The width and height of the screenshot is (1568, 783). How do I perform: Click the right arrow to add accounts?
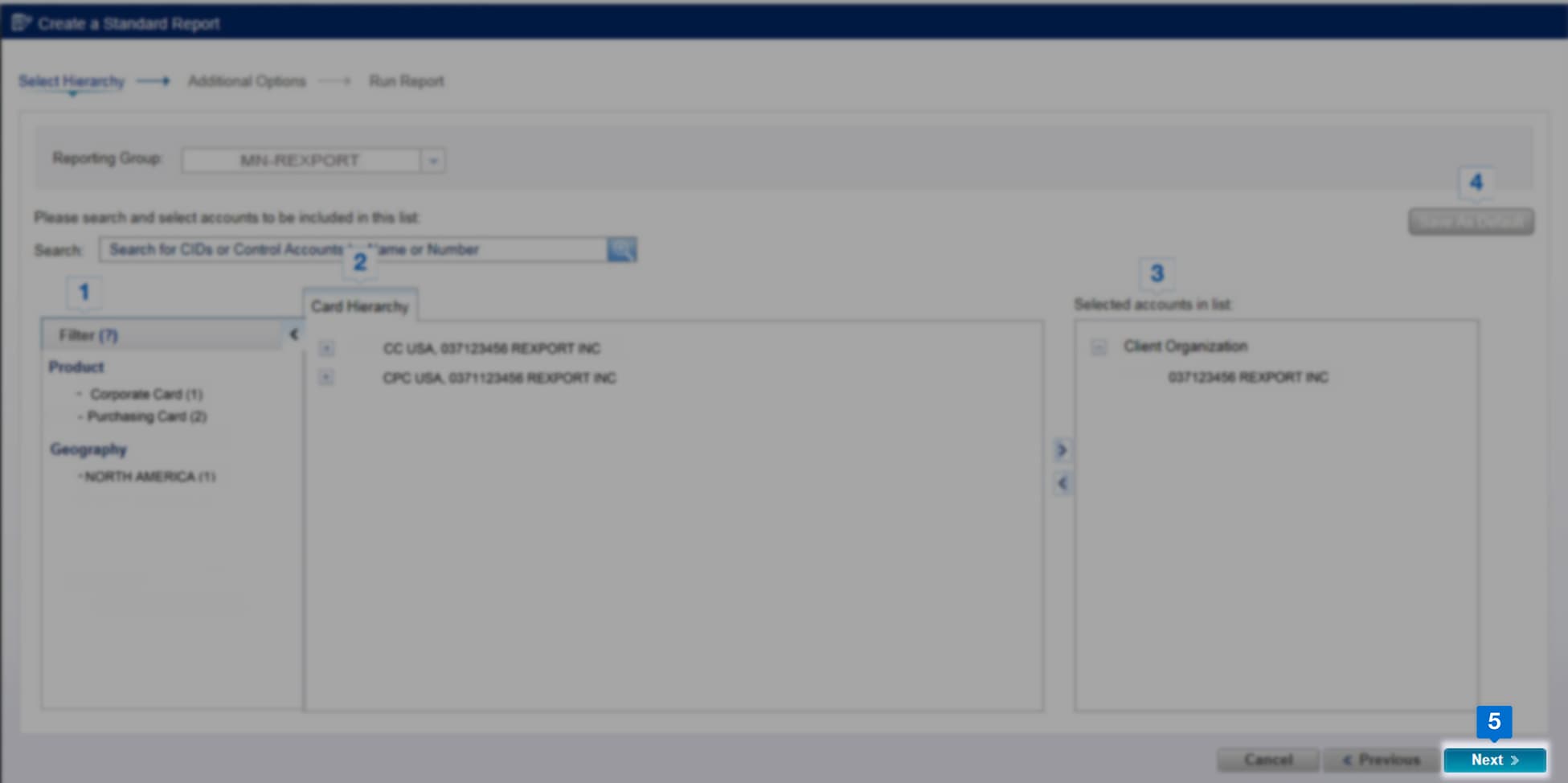[x=1062, y=450]
